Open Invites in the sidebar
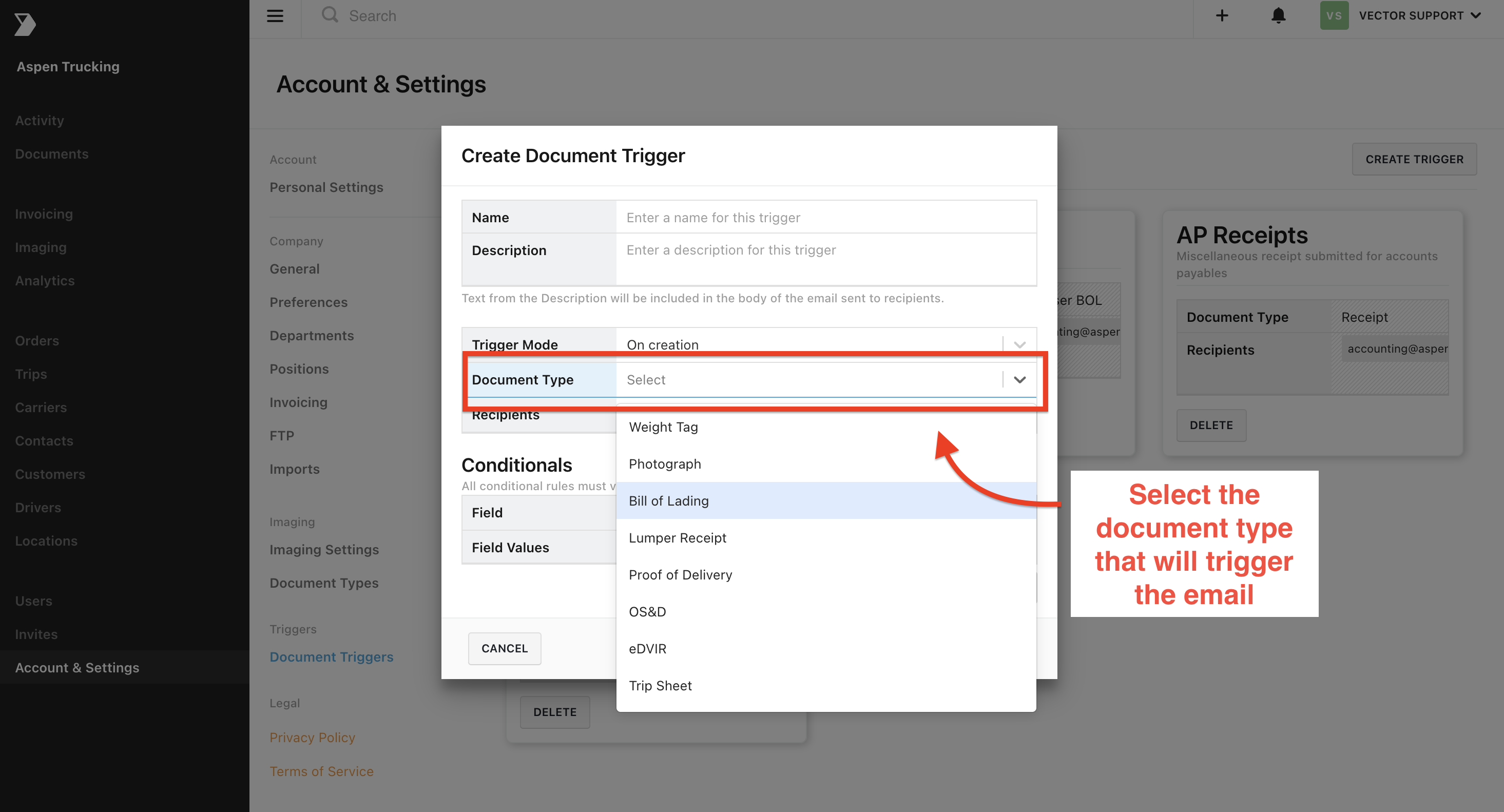This screenshot has height=812, width=1504. [36, 634]
